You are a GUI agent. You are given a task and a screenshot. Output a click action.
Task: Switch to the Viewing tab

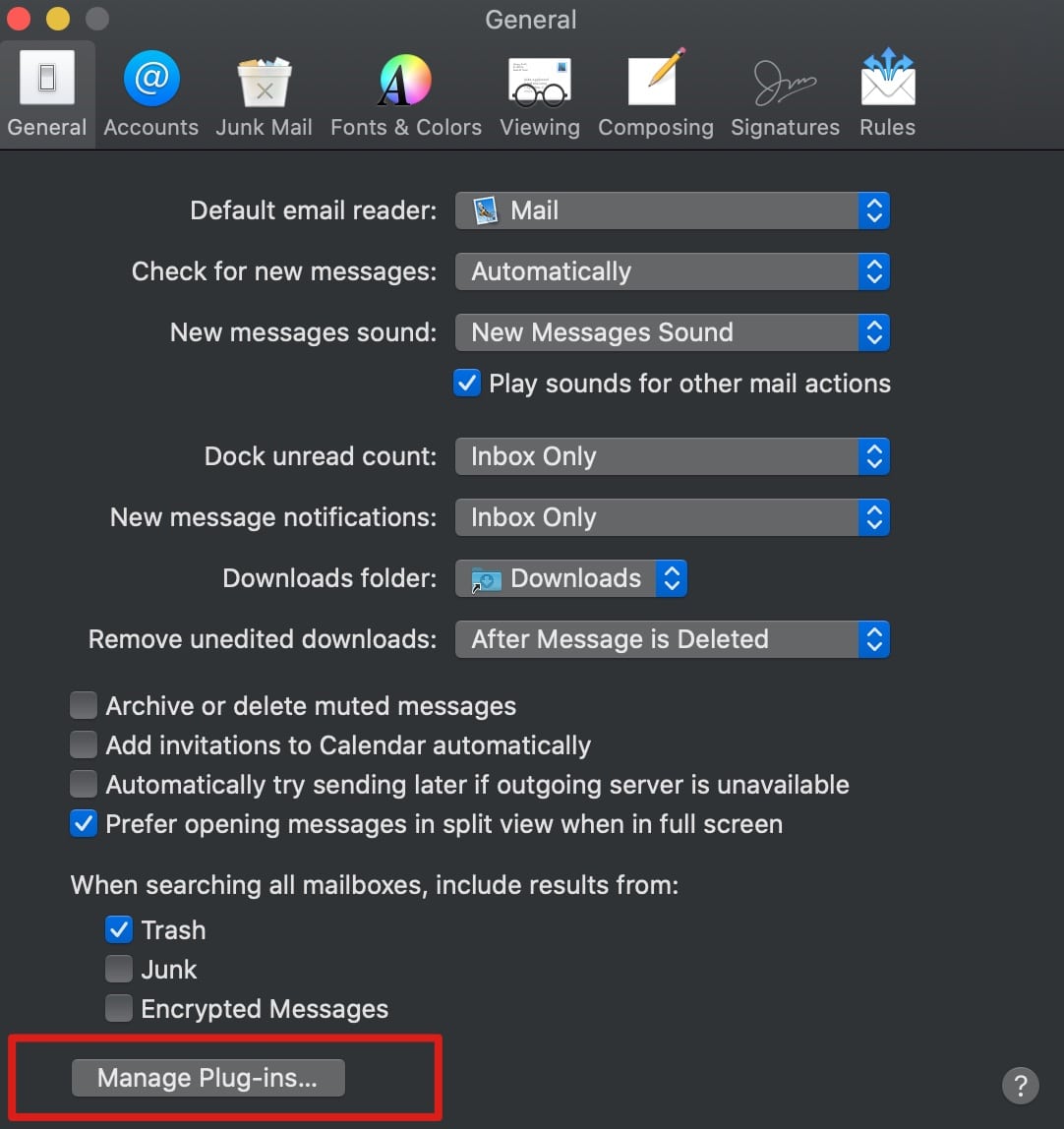pyautogui.click(x=539, y=93)
